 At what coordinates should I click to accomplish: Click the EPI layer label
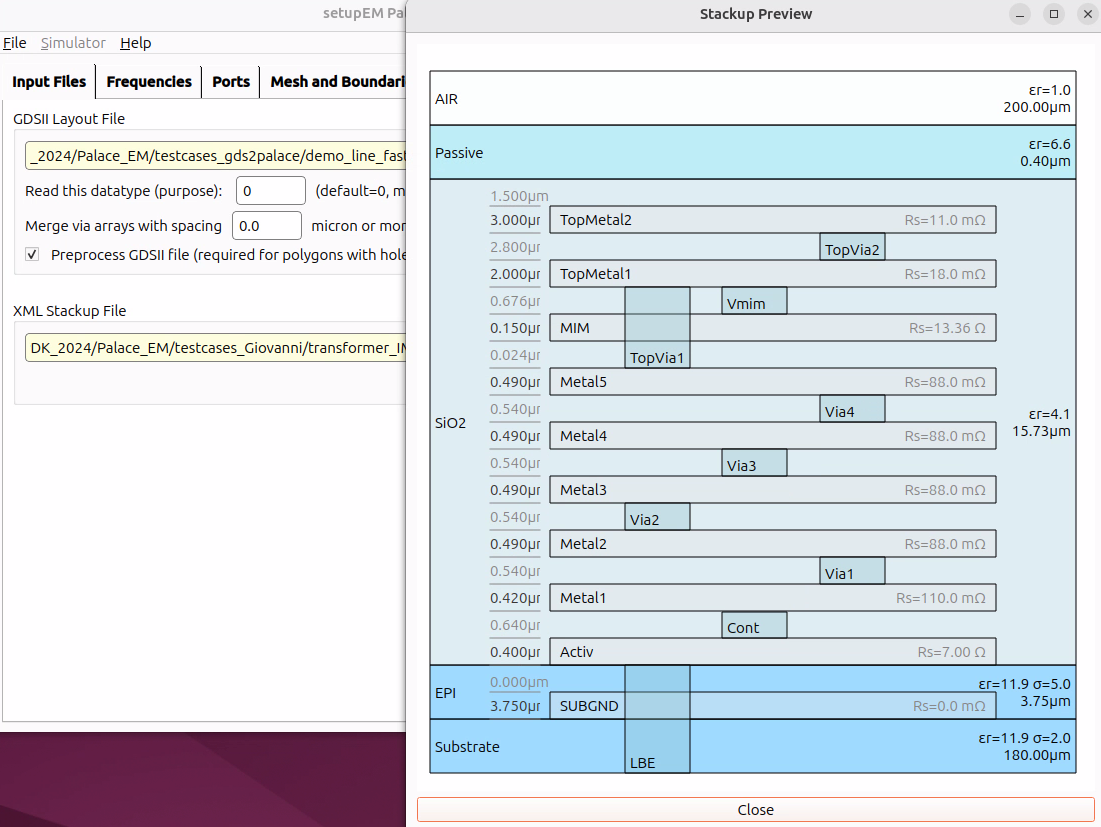(445, 693)
